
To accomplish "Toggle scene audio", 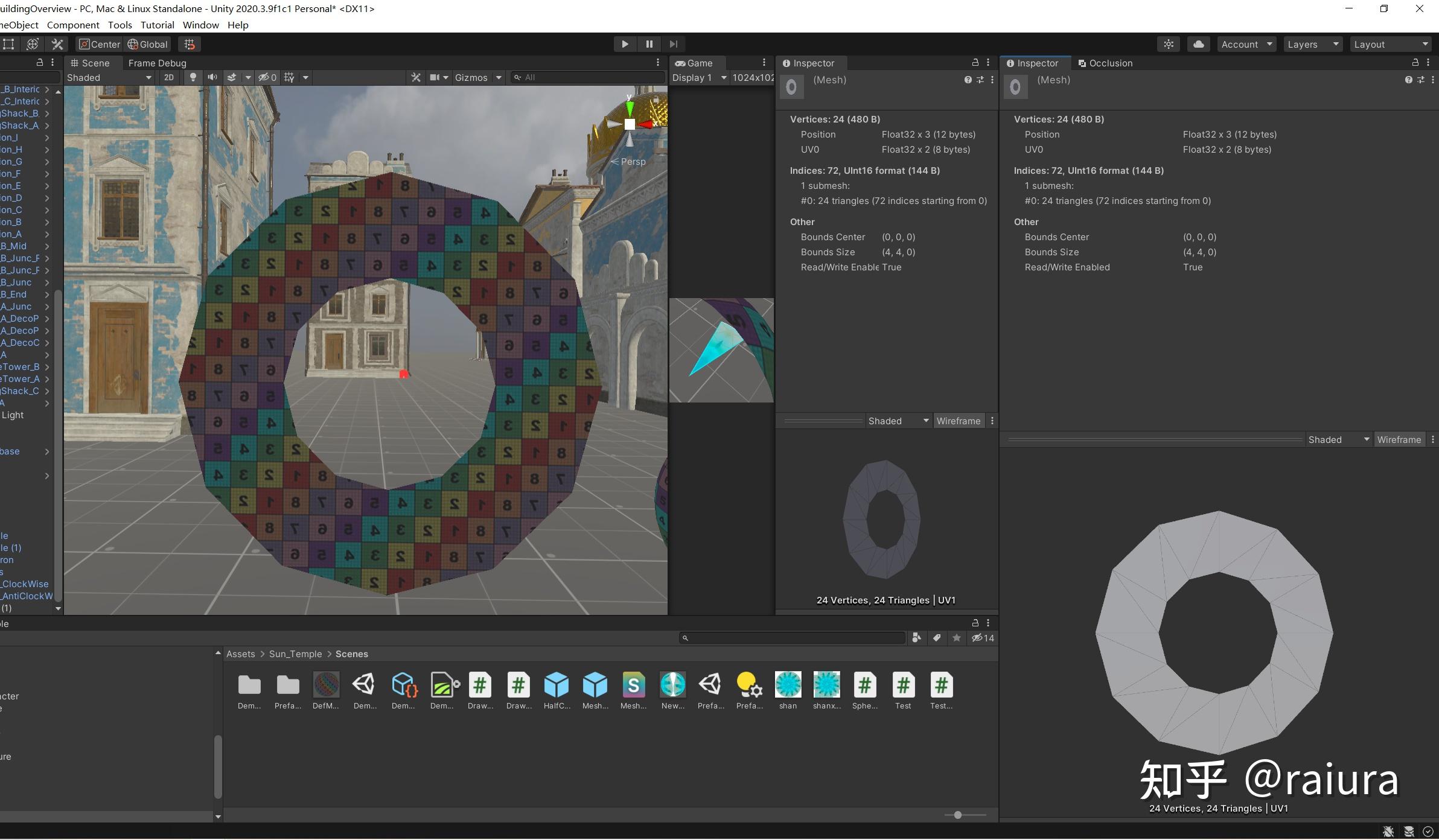I will pyautogui.click(x=212, y=77).
